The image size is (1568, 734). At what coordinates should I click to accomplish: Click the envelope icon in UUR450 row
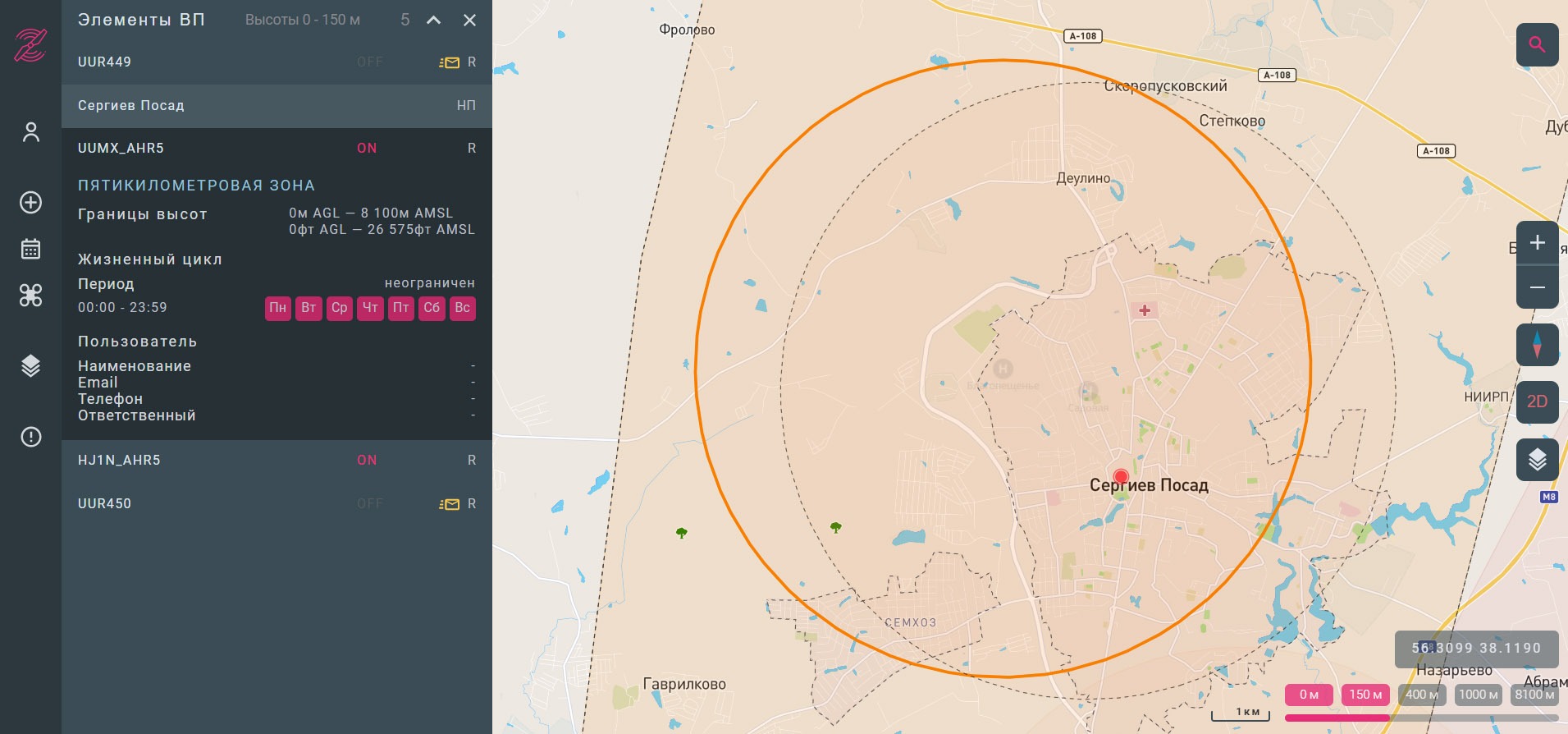point(450,504)
